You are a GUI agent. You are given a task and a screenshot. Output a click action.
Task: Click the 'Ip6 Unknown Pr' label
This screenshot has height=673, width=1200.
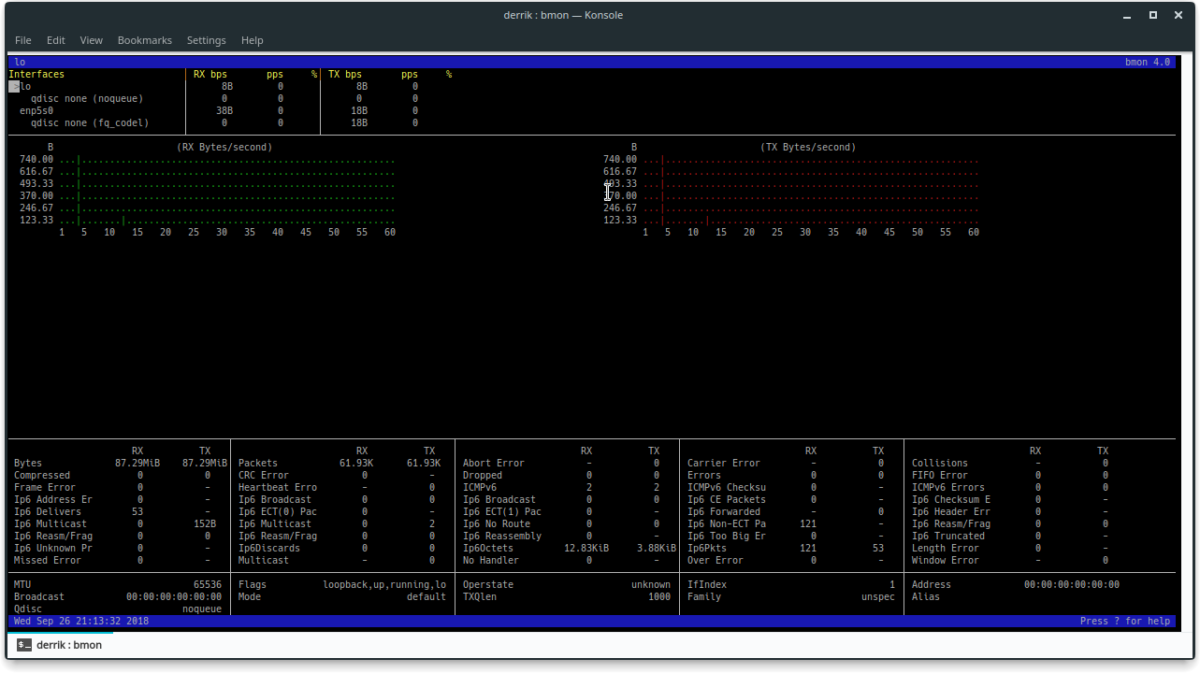53,548
